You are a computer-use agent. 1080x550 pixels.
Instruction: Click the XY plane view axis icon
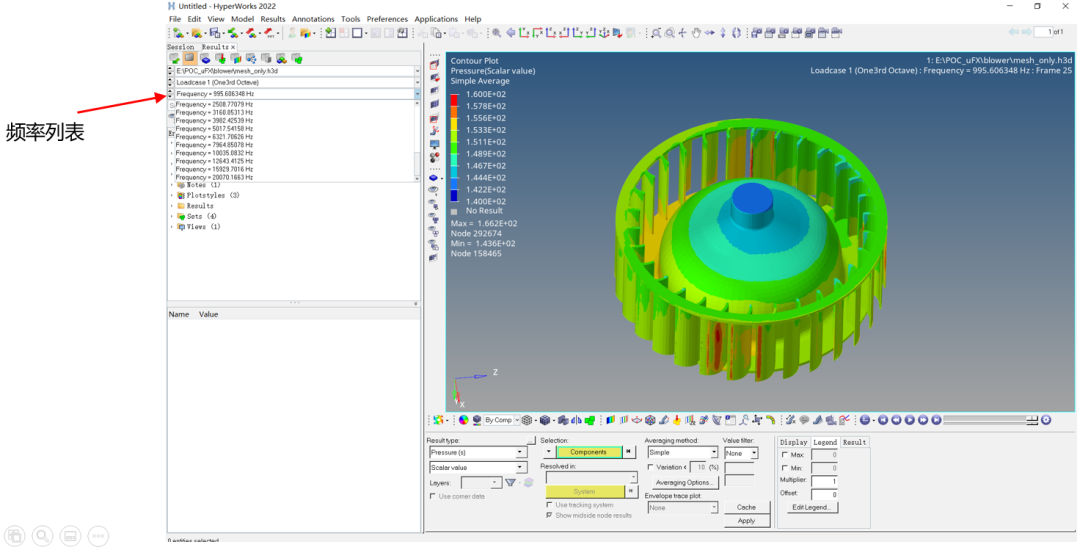(523, 32)
